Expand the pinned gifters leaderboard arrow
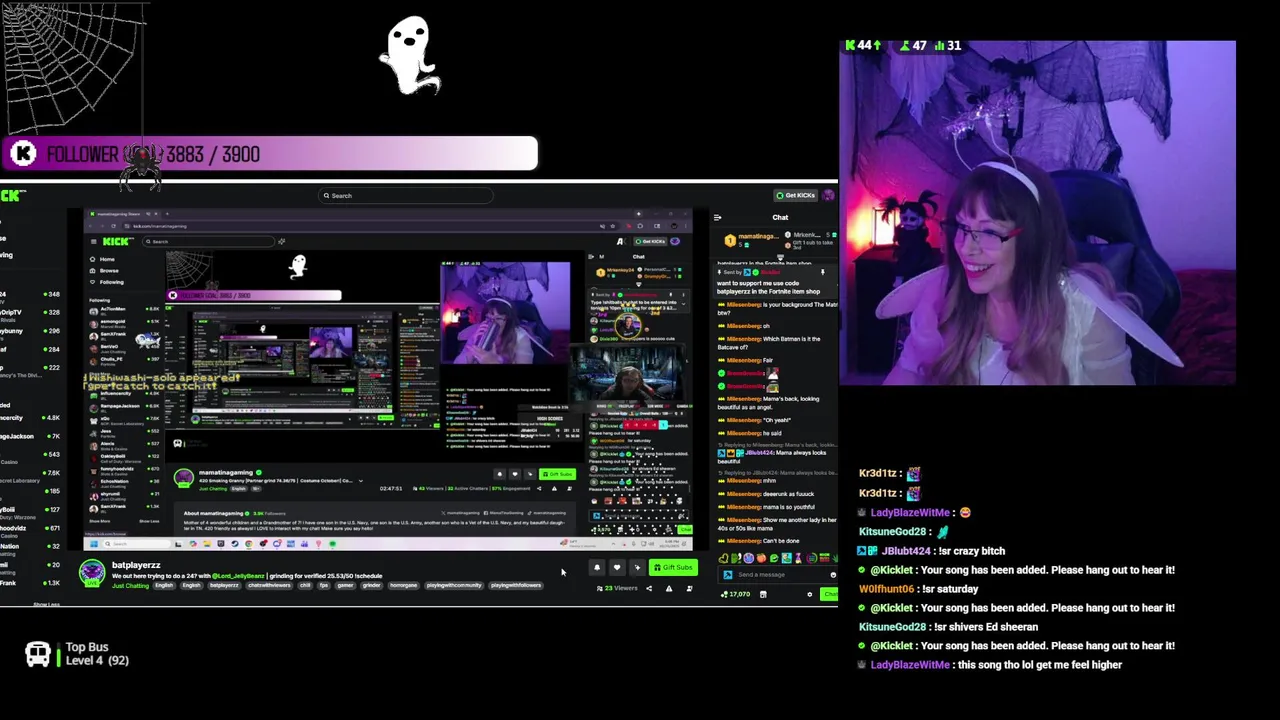Viewport: 1280px width, 720px height. (780, 257)
